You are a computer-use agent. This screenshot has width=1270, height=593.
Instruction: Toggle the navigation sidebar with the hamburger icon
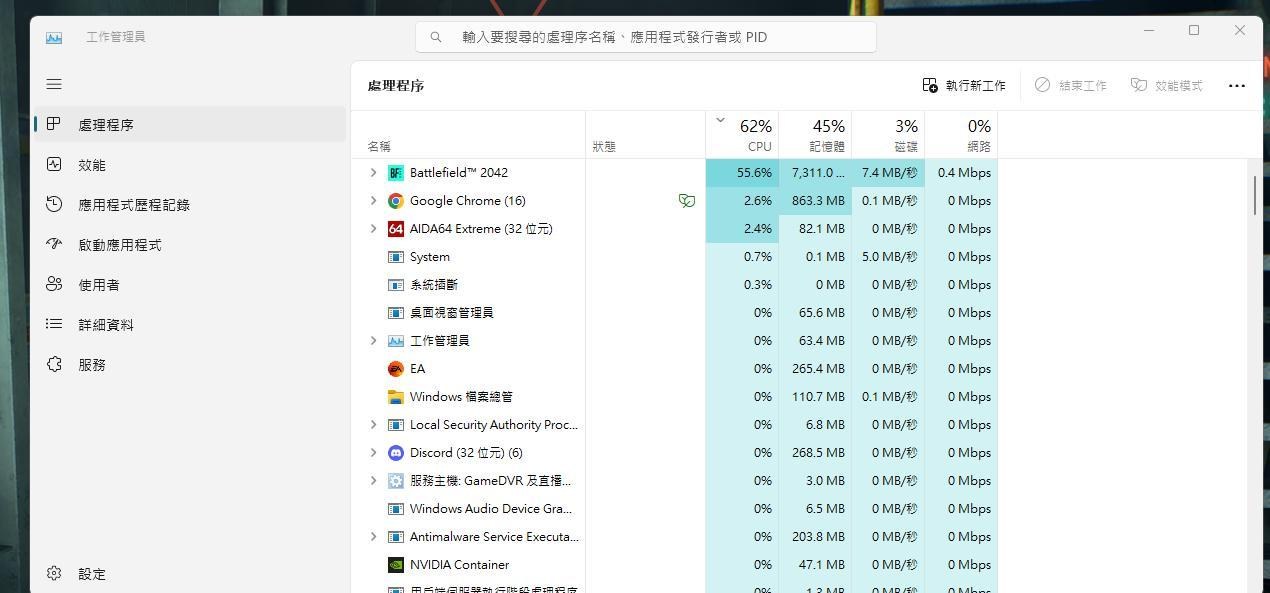pyautogui.click(x=54, y=84)
